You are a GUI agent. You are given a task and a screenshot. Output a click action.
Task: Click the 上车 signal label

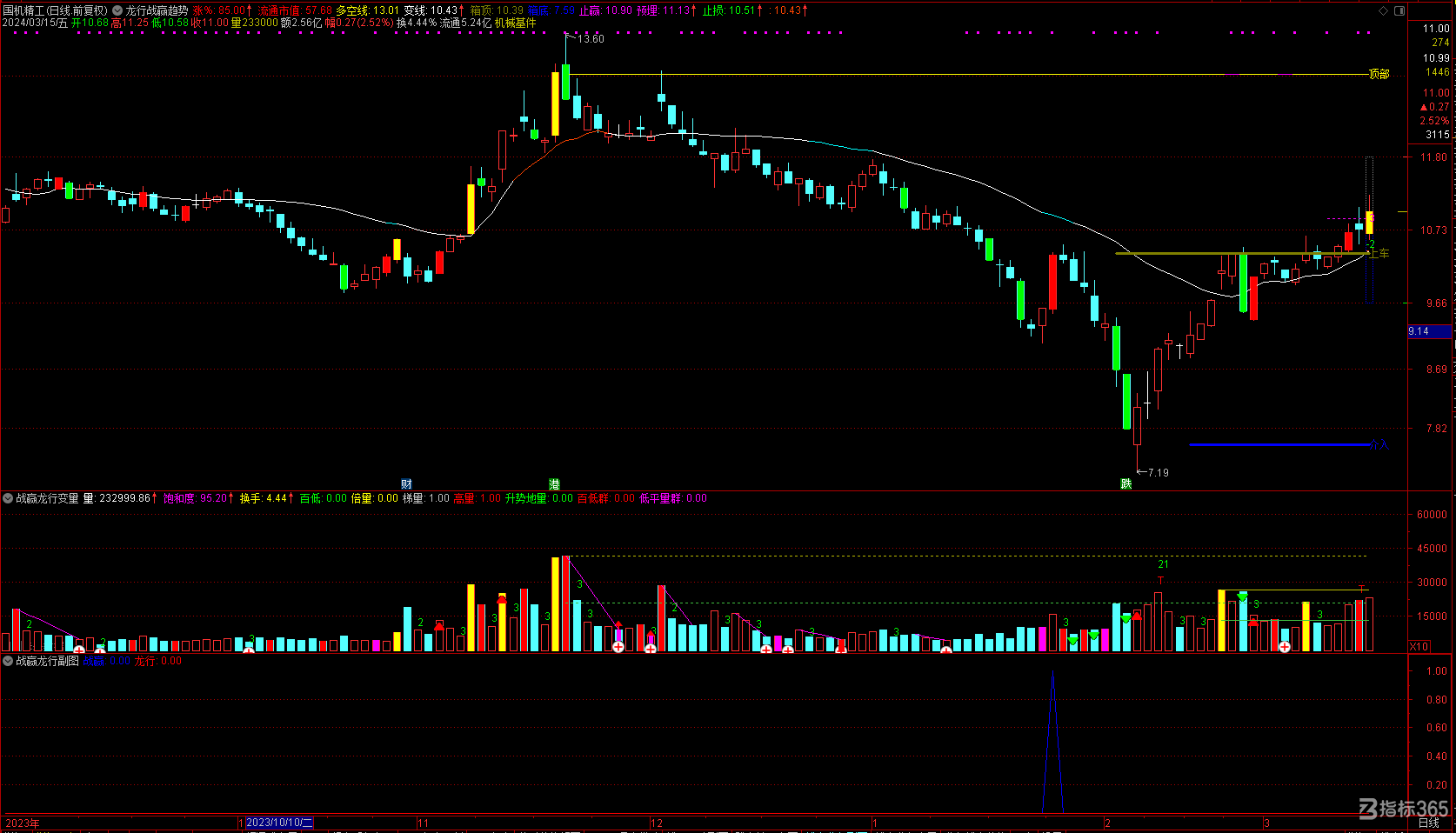[x=1379, y=253]
